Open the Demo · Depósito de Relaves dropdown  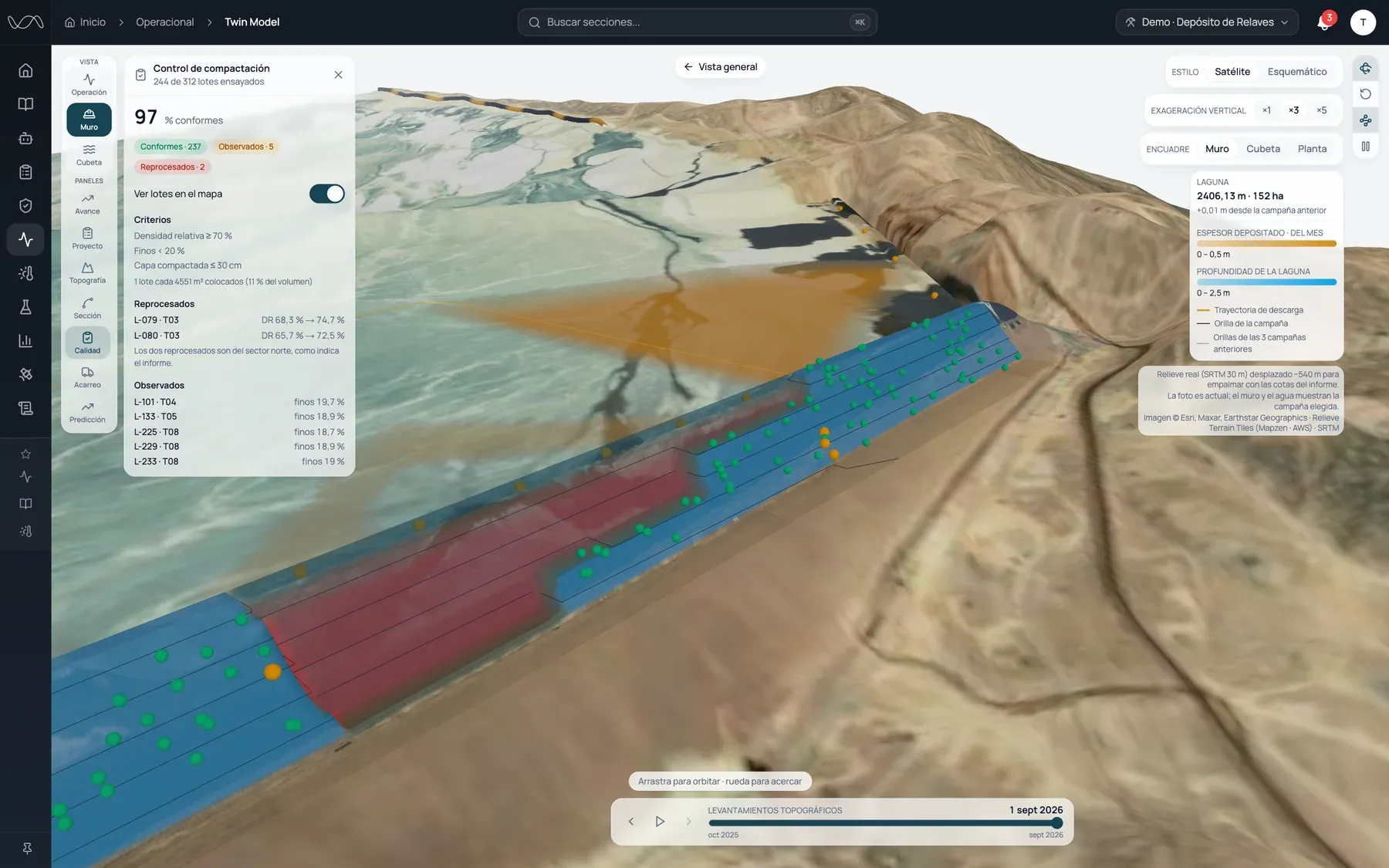tap(1207, 22)
